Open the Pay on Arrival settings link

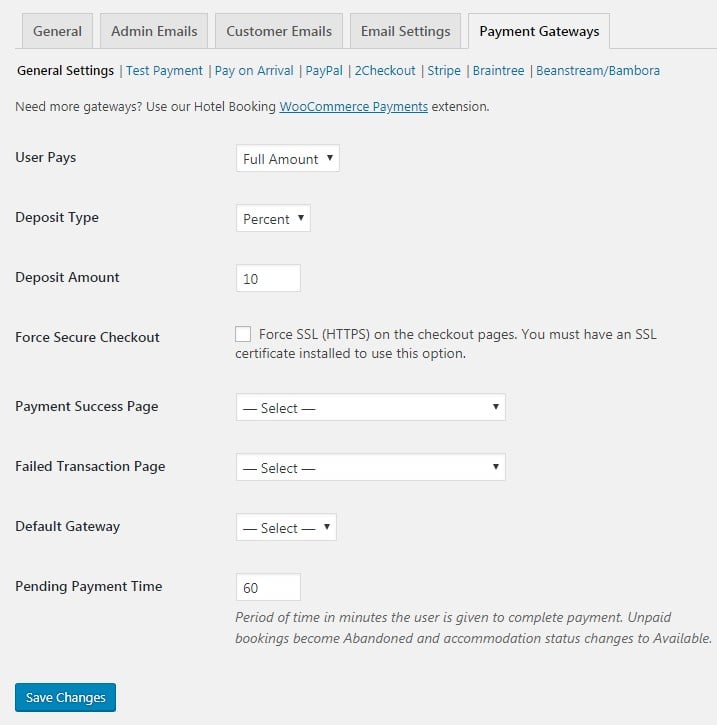[x=254, y=71]
